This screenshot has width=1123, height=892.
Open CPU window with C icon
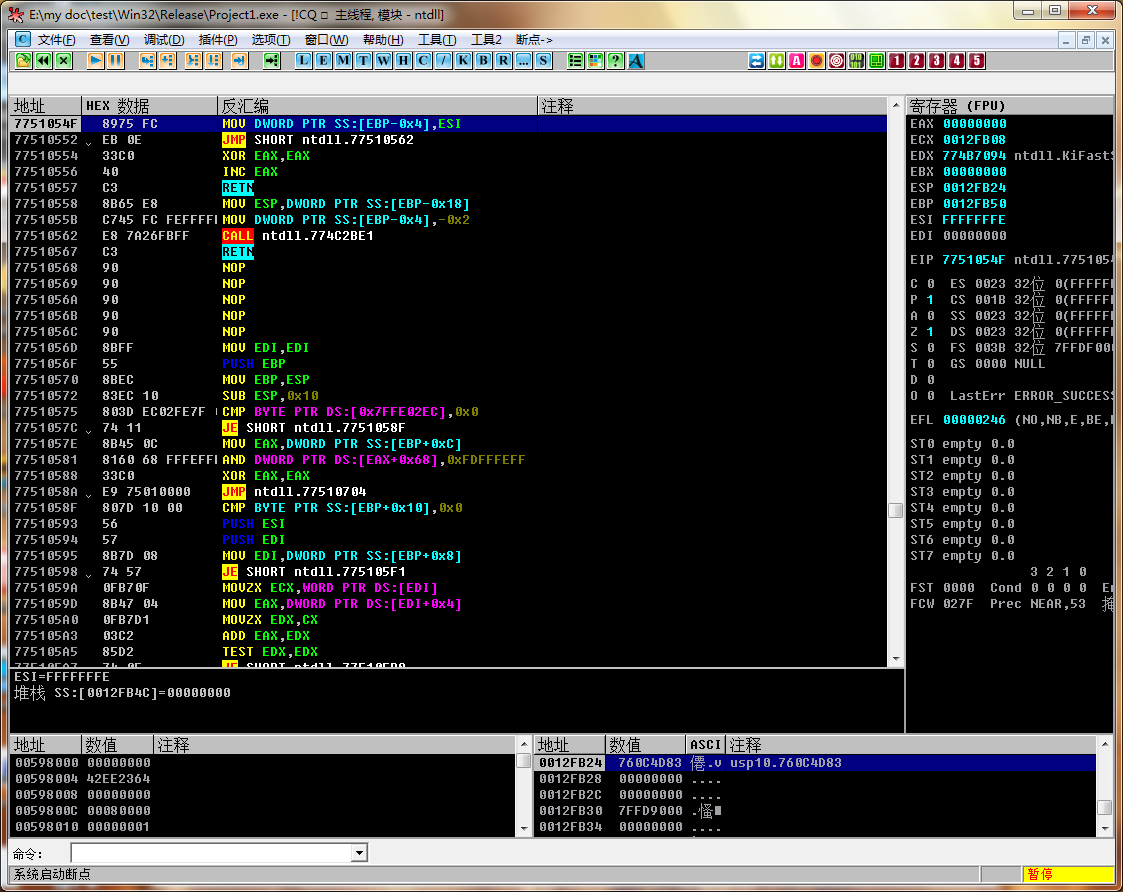[424, 61]
